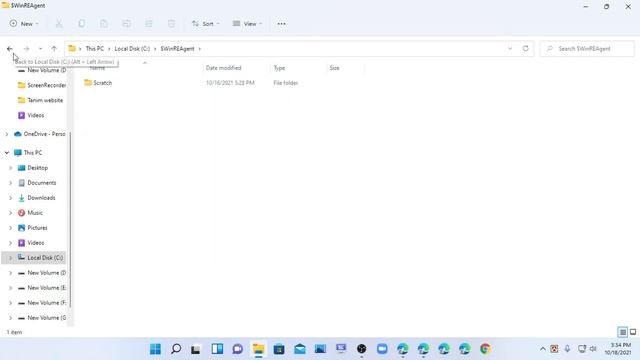Open the See more ellipsis menu

coord(282,24)
